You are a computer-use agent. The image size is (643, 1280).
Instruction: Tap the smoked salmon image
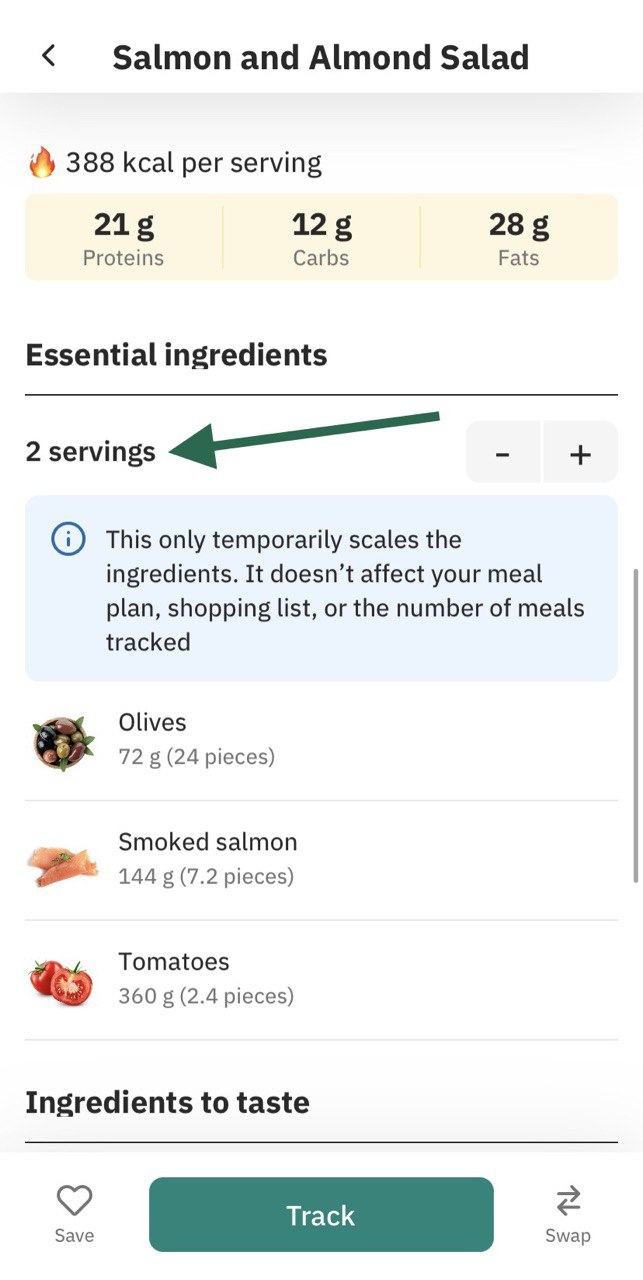[63, 861]
